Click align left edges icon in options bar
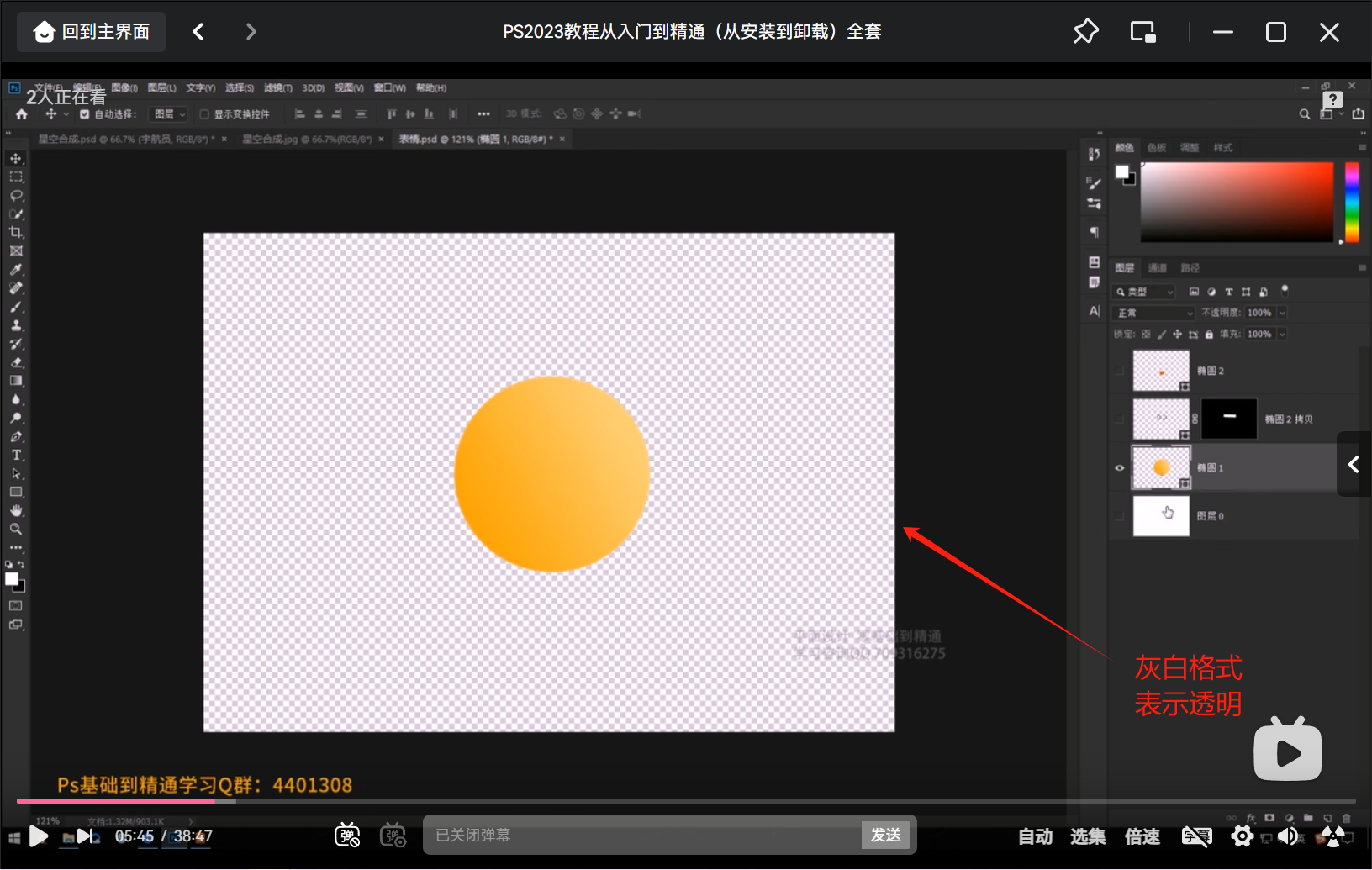Viewport: 1372px width, 870px height. (x=300, y=114)
